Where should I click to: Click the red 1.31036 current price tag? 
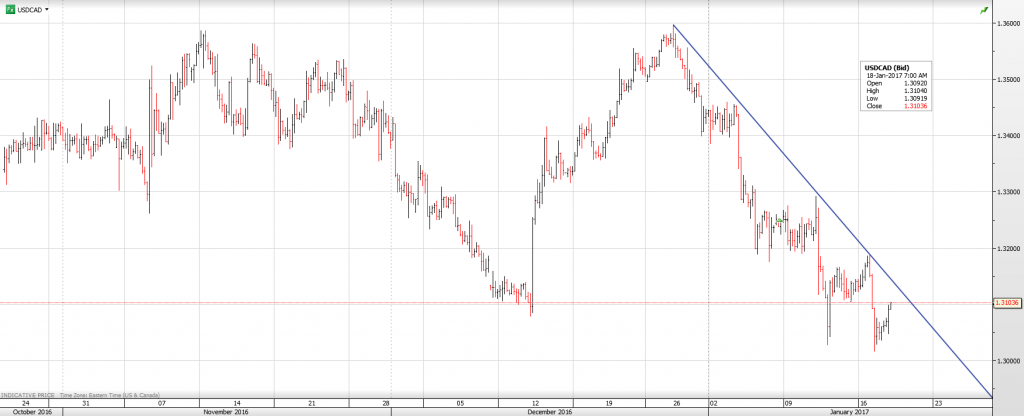pos(1004,302)
